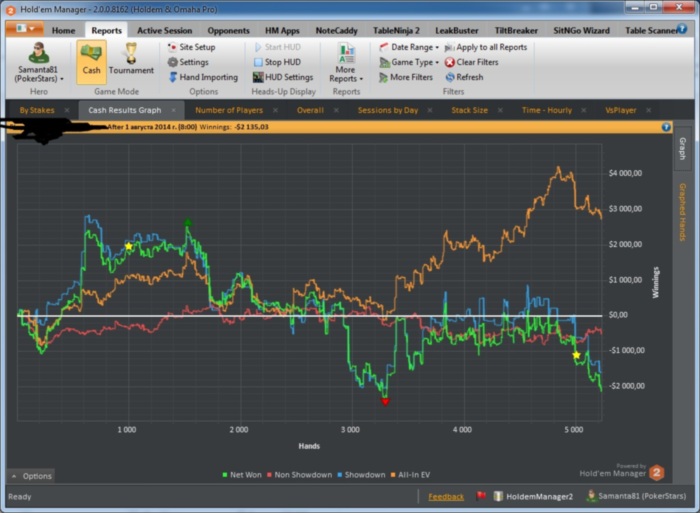Open the NoteCaddy tab
The height and width of the screenshot is (513, 700).
tap(337, 30)
